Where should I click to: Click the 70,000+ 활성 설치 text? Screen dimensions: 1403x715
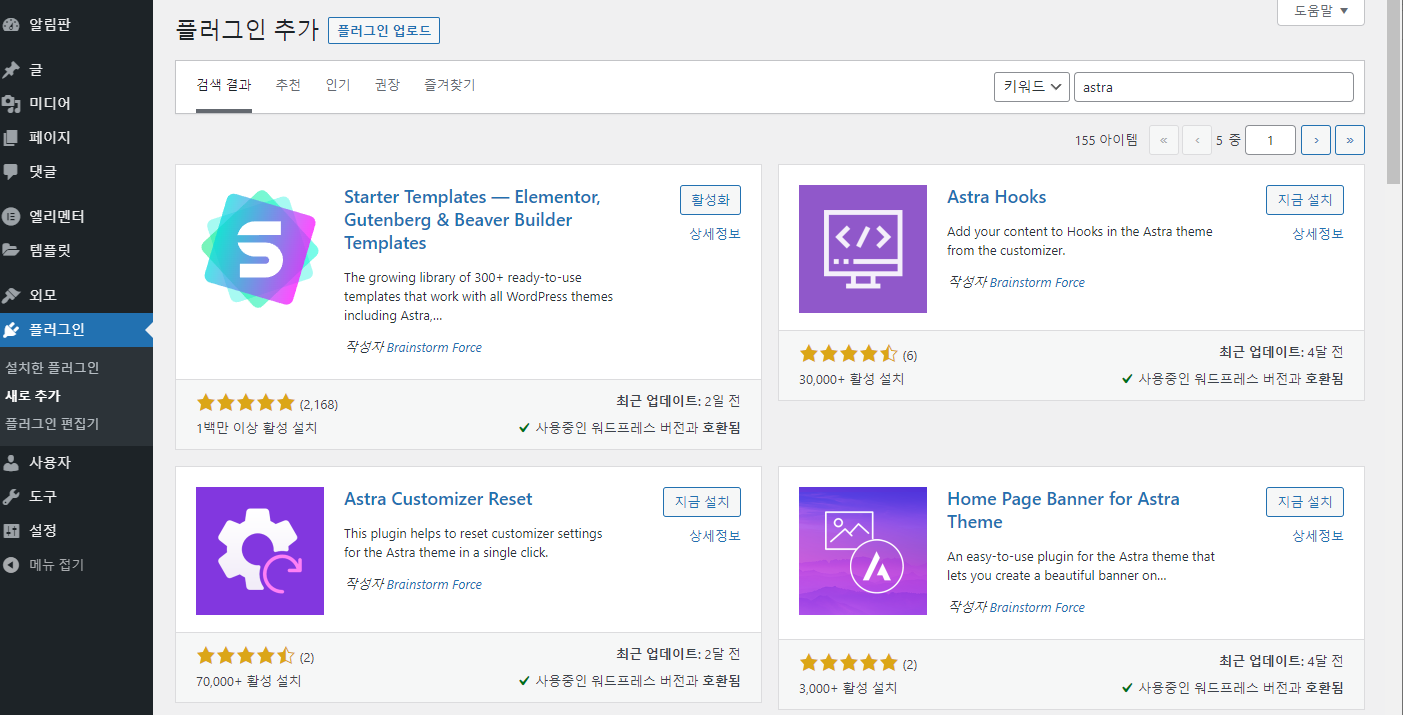click(x=249, y=681)
